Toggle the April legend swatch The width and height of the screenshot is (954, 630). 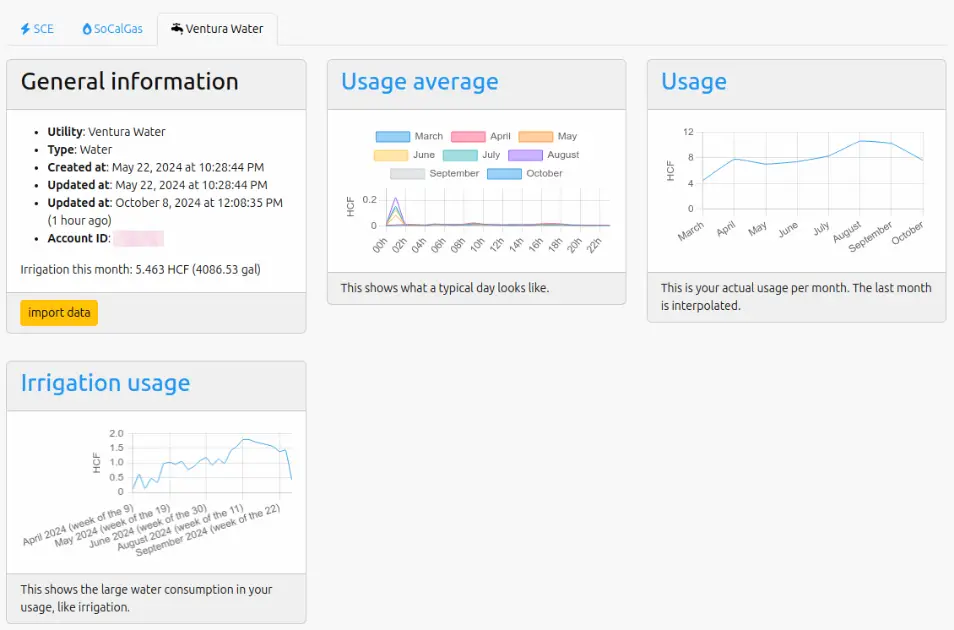(x=468, y=136)
